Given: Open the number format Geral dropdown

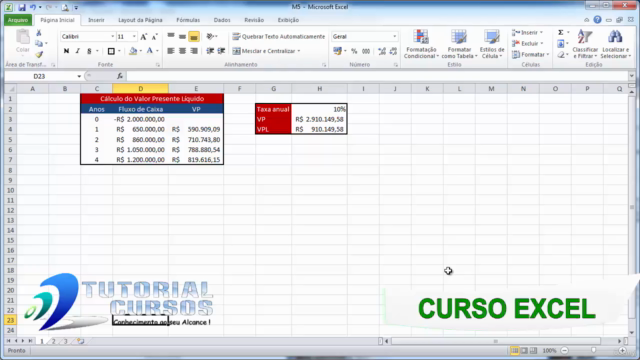Looking at the screenshot, I should 394,37.
